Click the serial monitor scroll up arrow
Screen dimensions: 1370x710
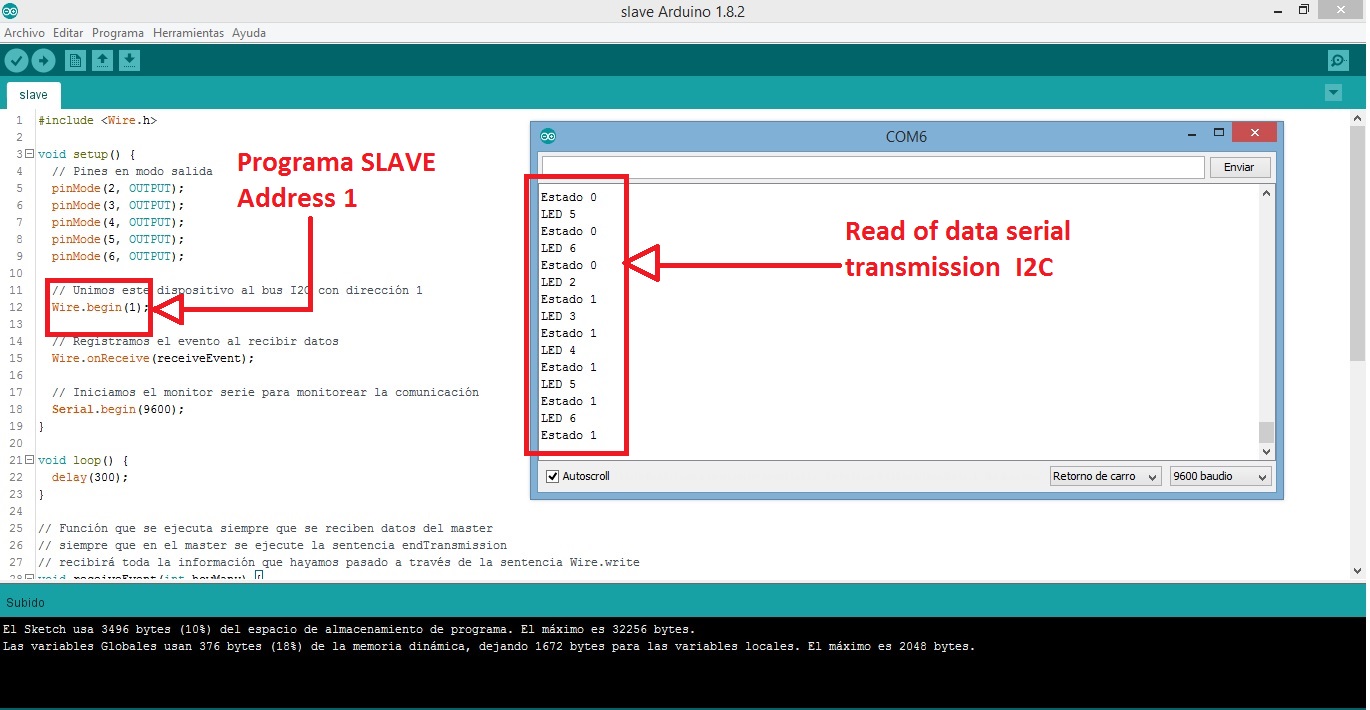click(x=1266, y=194)
